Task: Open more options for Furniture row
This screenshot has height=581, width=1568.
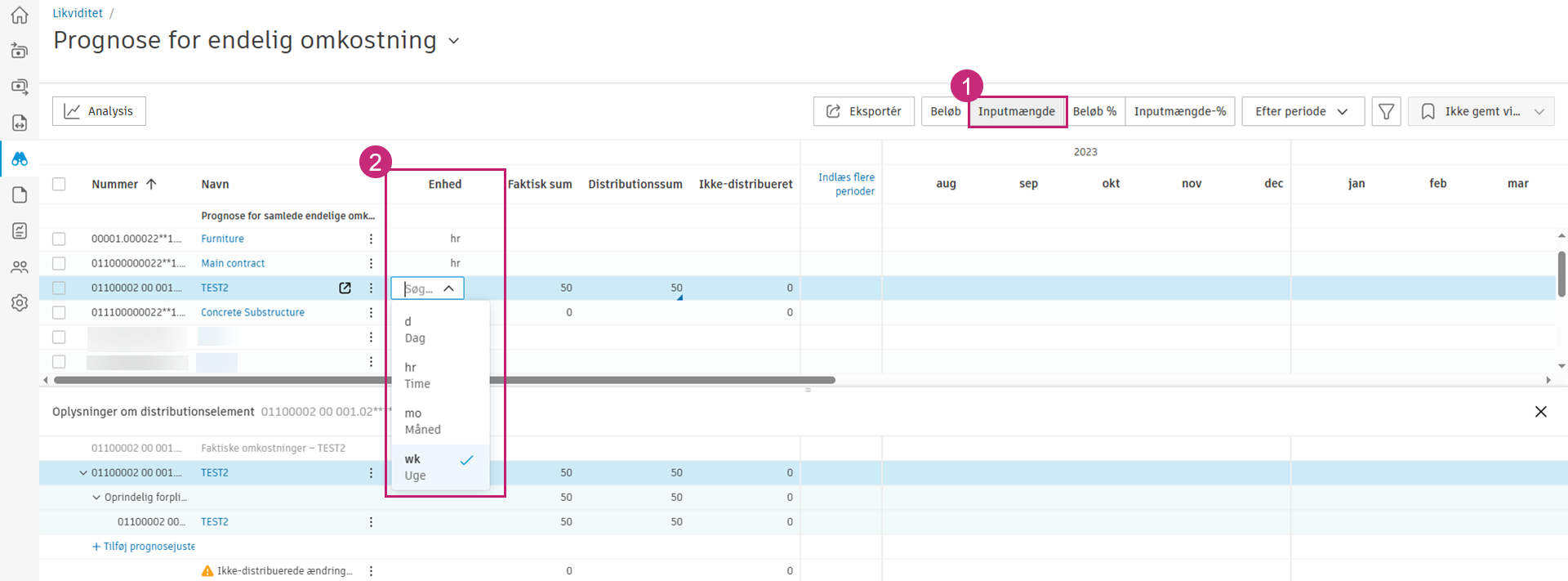Action: point(371,239)
